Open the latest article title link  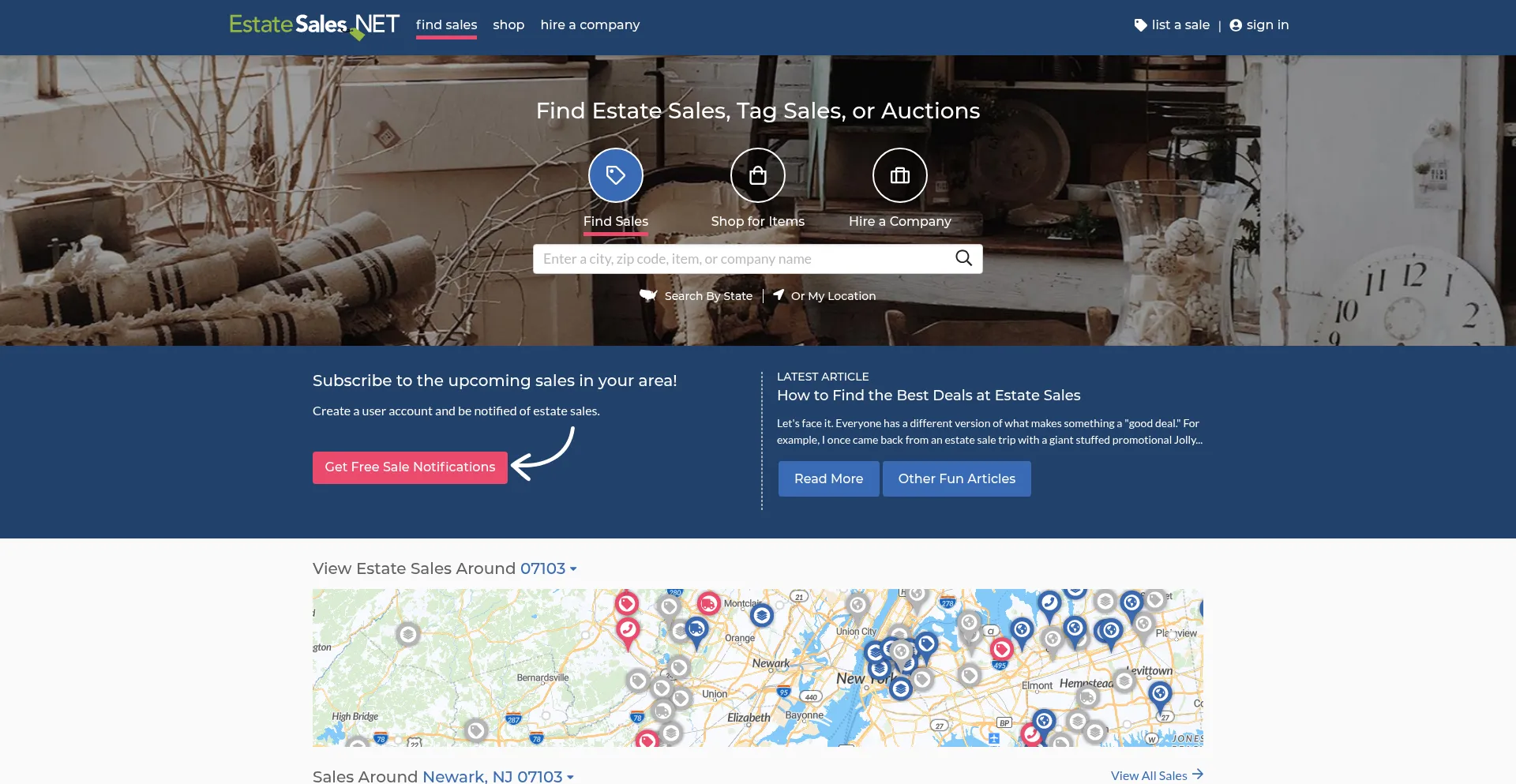pyautogui.click(x=928, y=396)
